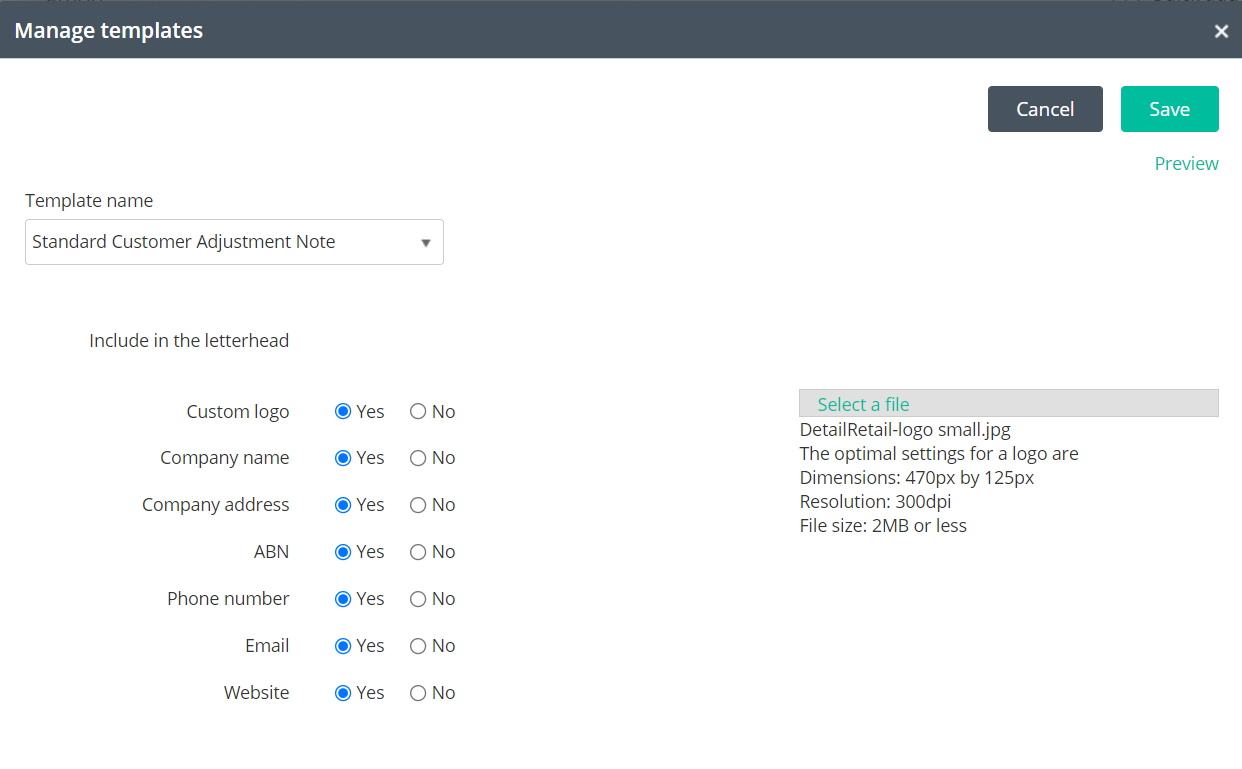The height and width of the screenshot is (769, 1242).
Task: Select Yes for Website
Action: [x=343, y=693]
